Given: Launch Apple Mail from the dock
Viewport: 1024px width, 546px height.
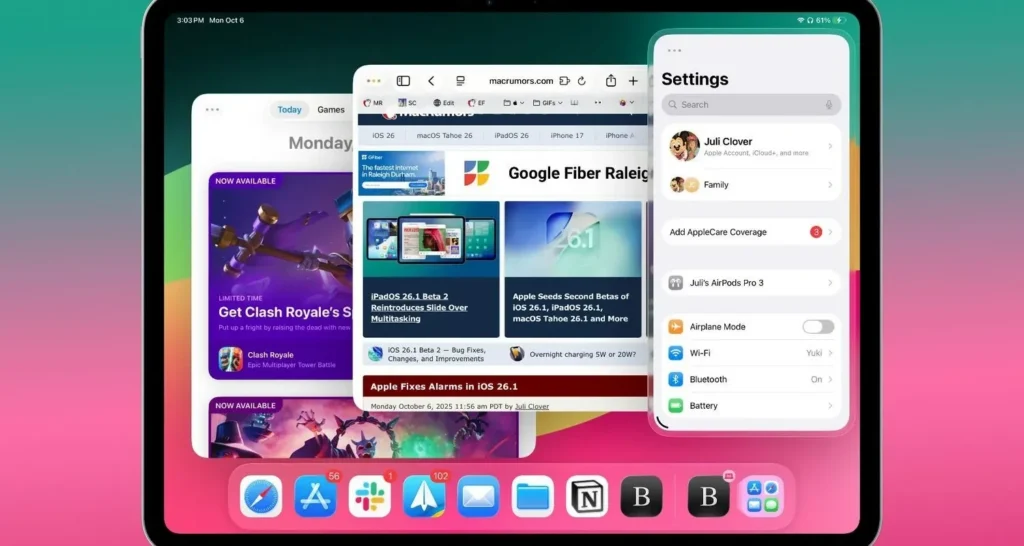Looking at the screenshot, I should click(478, 496).
